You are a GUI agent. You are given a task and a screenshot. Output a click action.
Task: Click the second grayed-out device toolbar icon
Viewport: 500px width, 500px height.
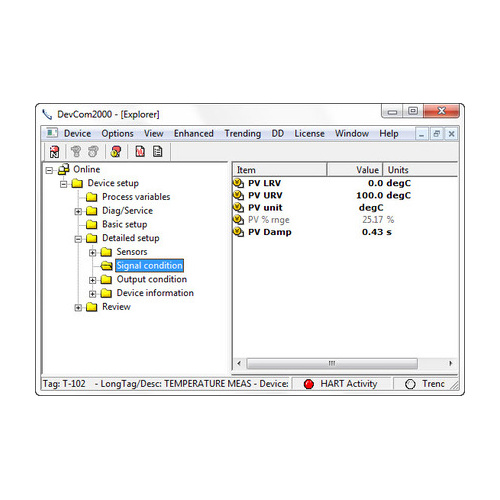pyautogui.click(x=93, y=152)
